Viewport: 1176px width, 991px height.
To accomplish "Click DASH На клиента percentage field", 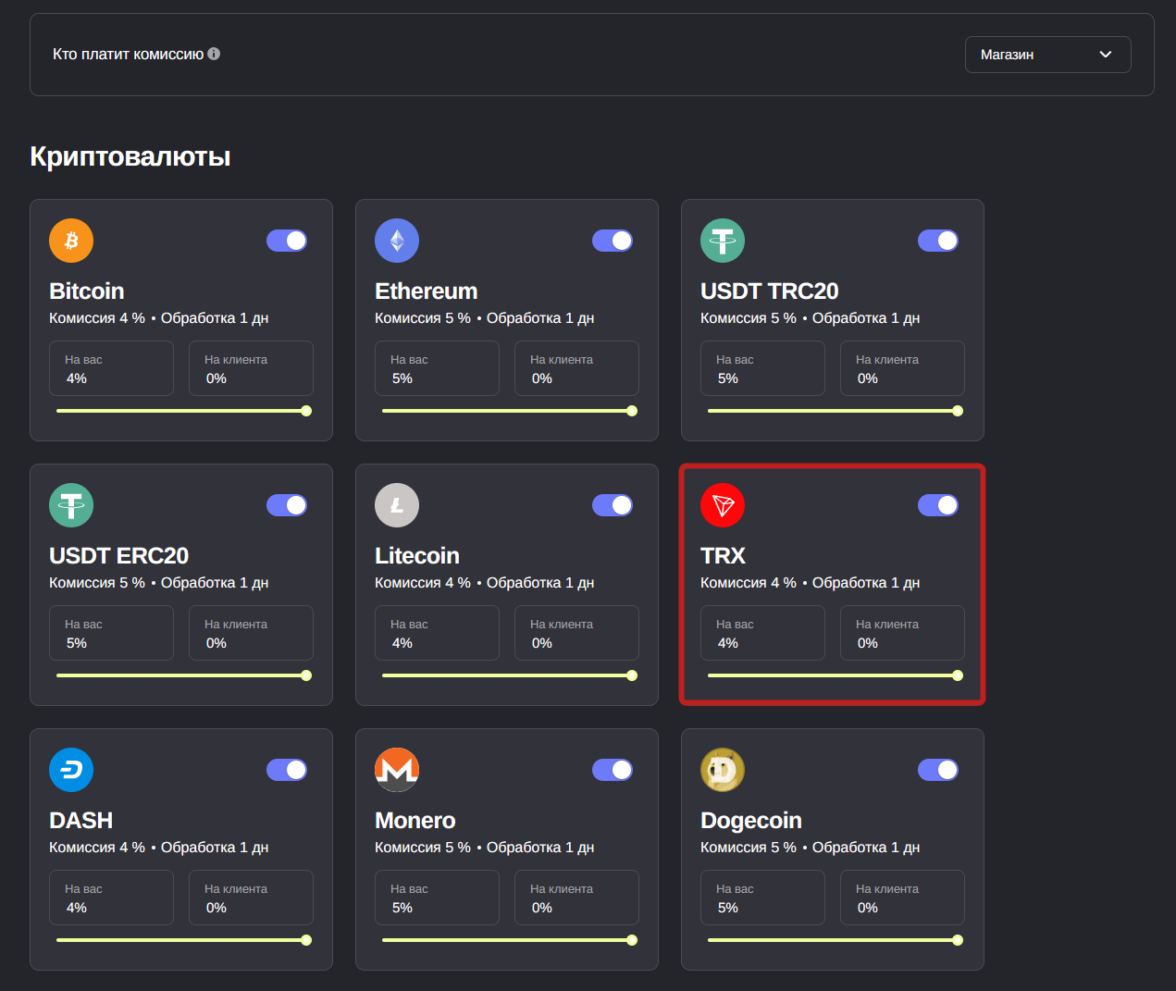I will click(x=251, y=898).
